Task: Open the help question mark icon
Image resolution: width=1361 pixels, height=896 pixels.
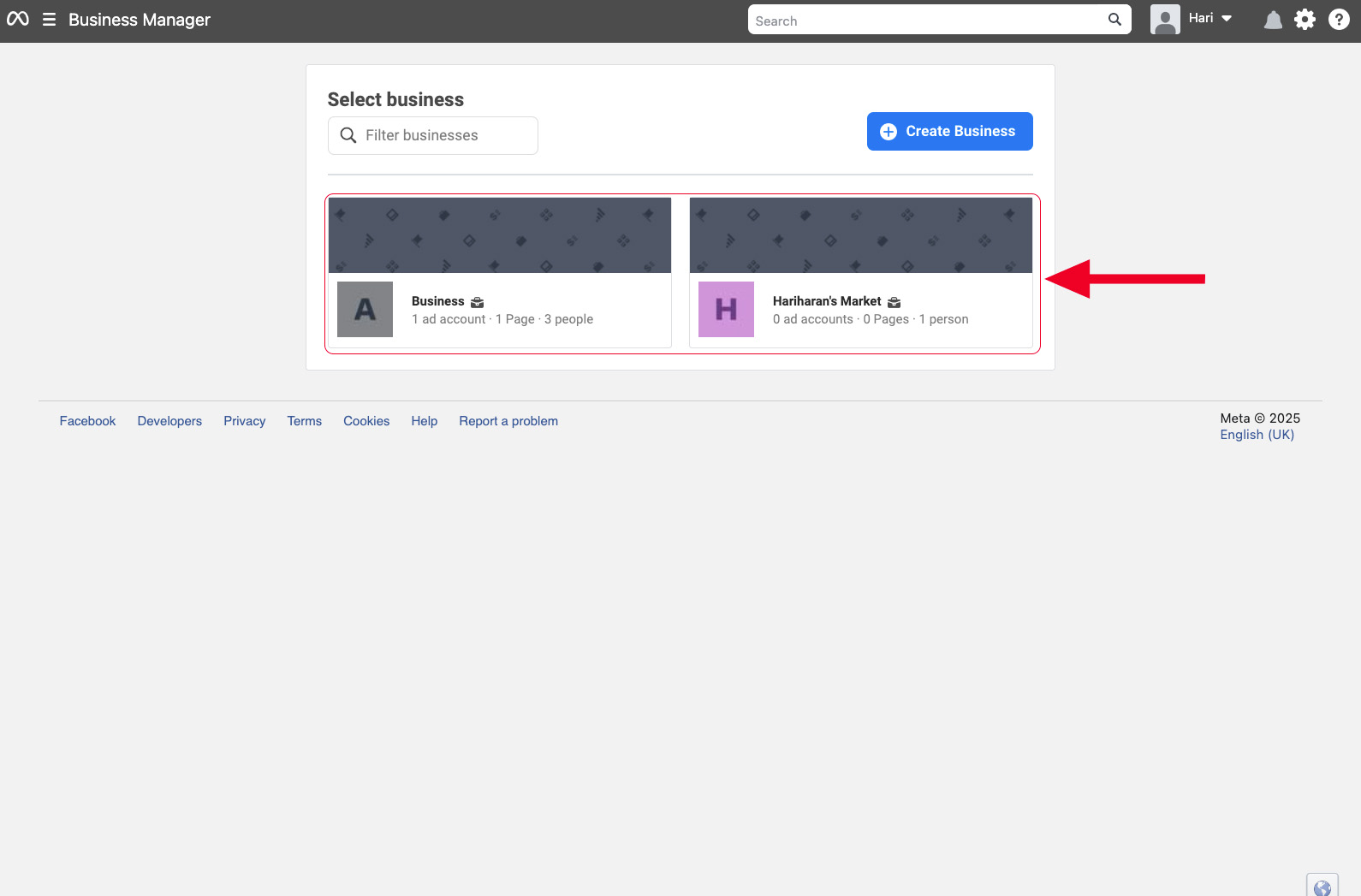Action: 1339,20
